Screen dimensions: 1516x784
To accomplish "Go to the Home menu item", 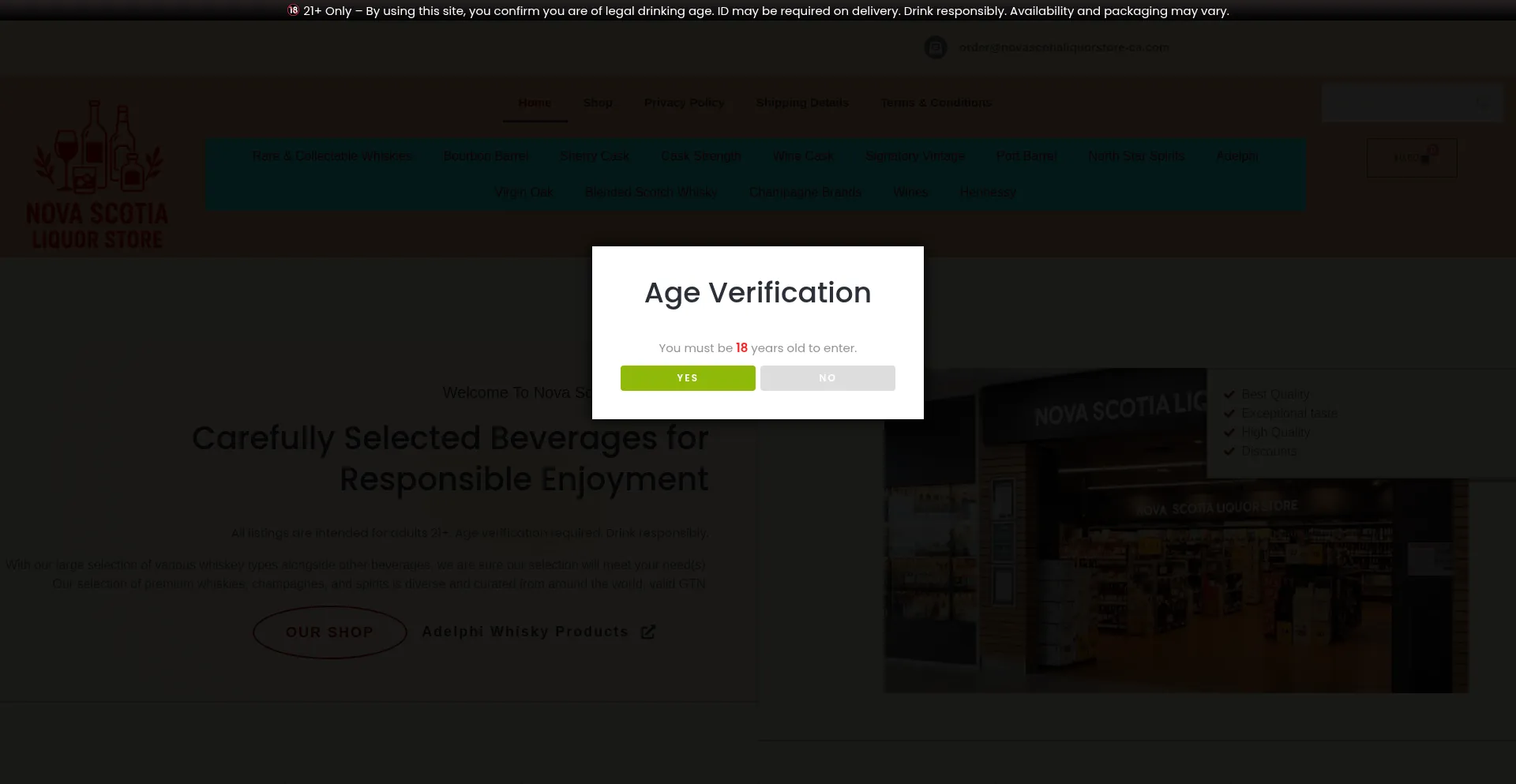I will pos(535,103).
